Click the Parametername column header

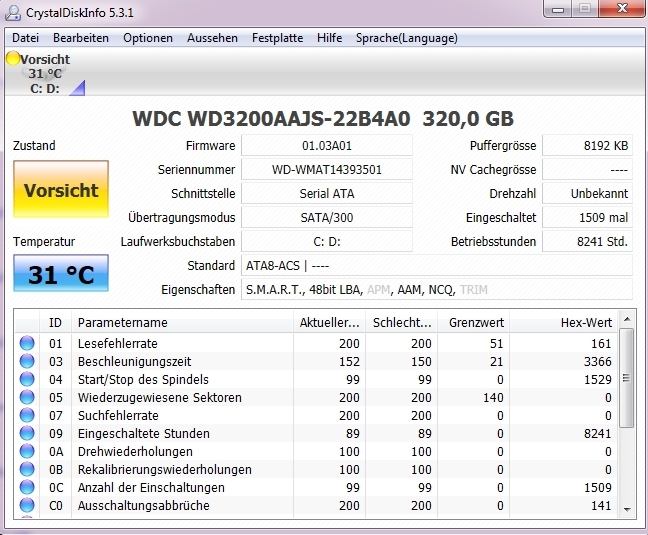(x=182, y=322)
